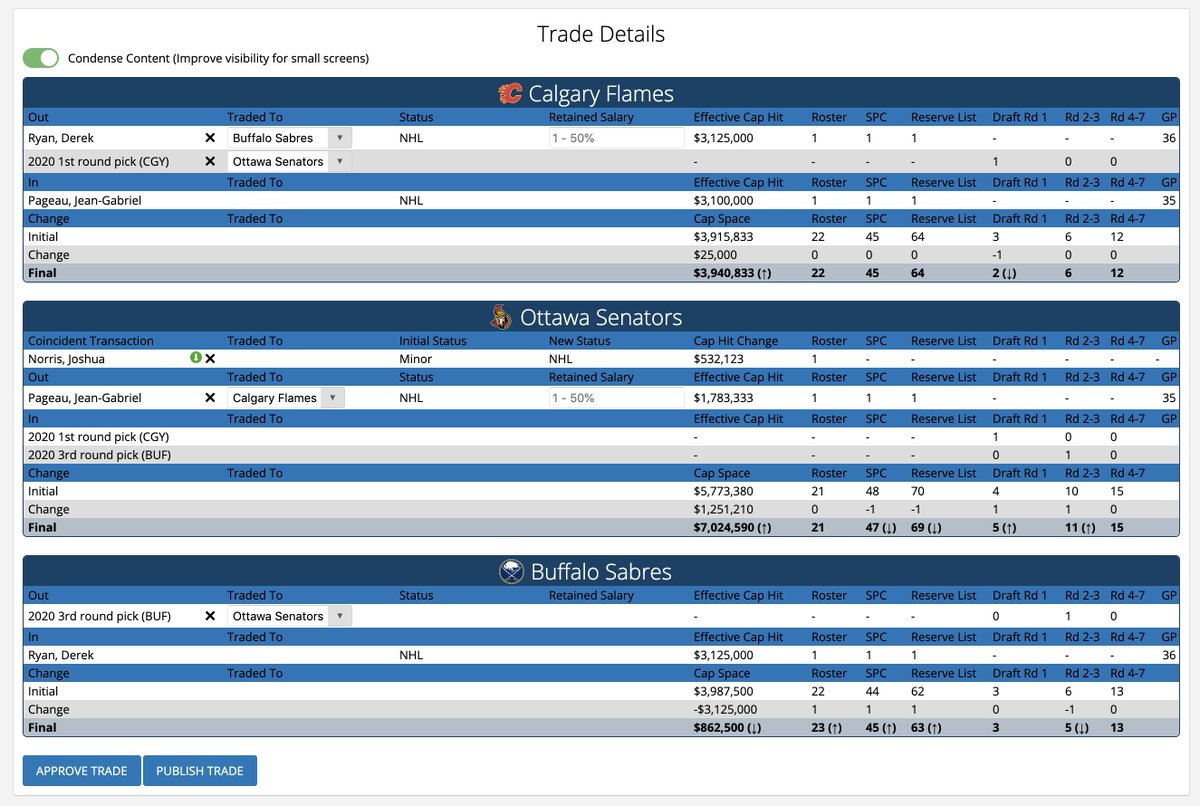This screenshot has width=1200, height=806.
Task: Open Traded To dropdown for Pageau, Jean-Gabriel
Action: (286, 398)
